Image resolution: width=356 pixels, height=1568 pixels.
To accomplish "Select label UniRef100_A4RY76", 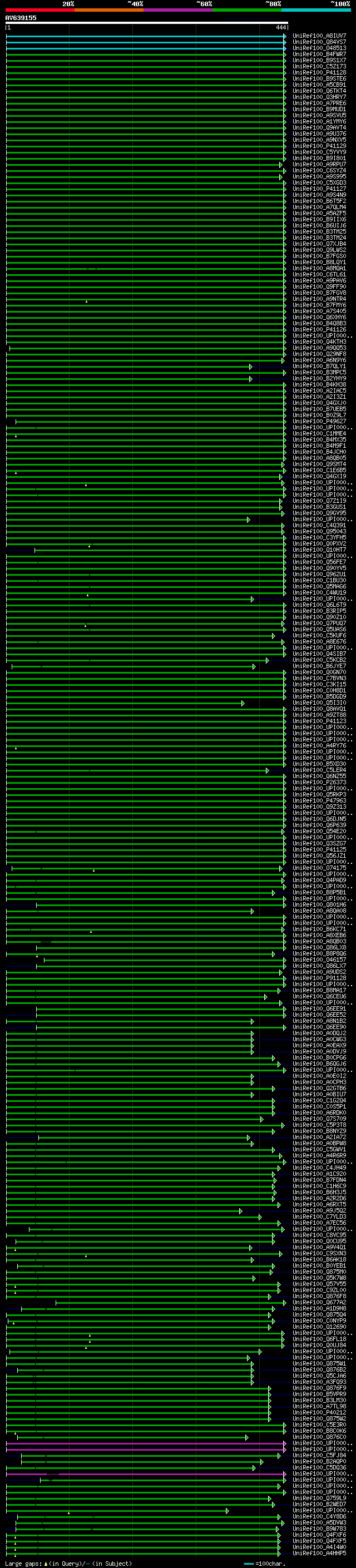I will click(319, 745).
